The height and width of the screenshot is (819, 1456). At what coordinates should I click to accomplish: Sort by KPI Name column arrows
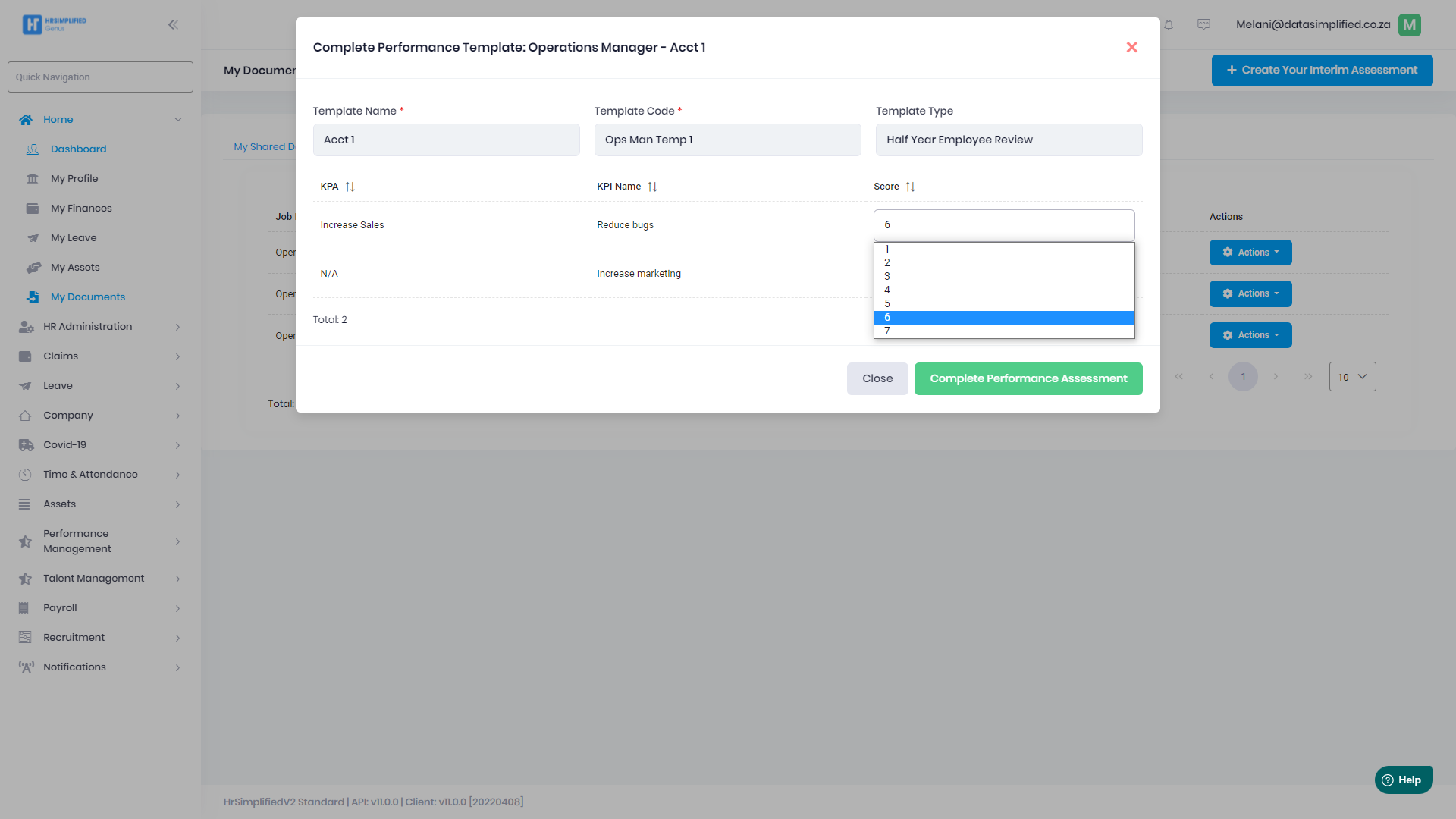[652, 187]
